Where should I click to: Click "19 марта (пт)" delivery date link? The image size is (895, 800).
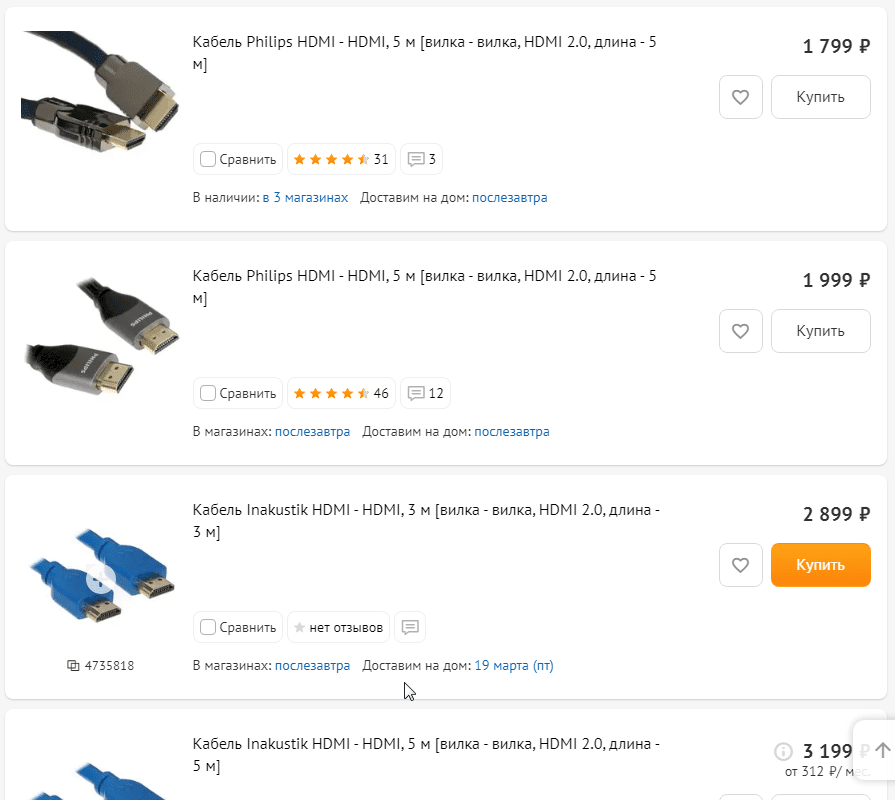coord(513,665)
